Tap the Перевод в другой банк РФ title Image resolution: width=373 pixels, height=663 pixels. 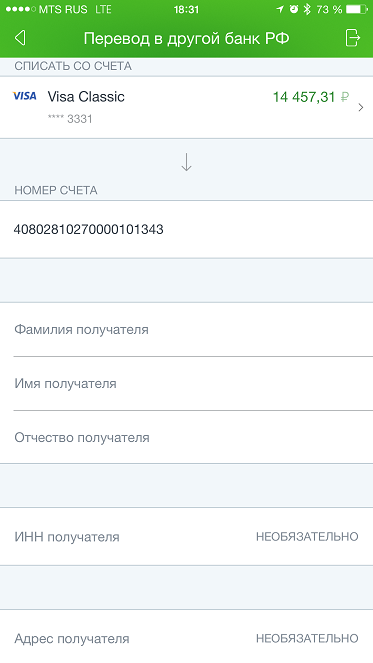pyautogui.click(x=186, y=38)
